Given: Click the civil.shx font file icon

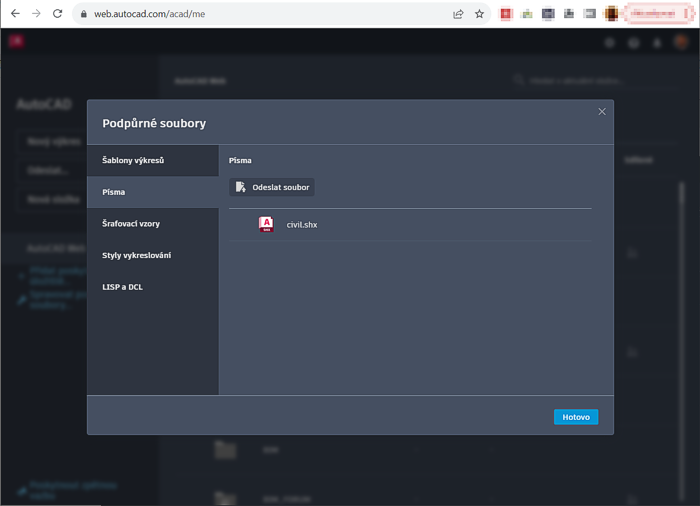Looking at the screenshot, I should pos(266,225).
